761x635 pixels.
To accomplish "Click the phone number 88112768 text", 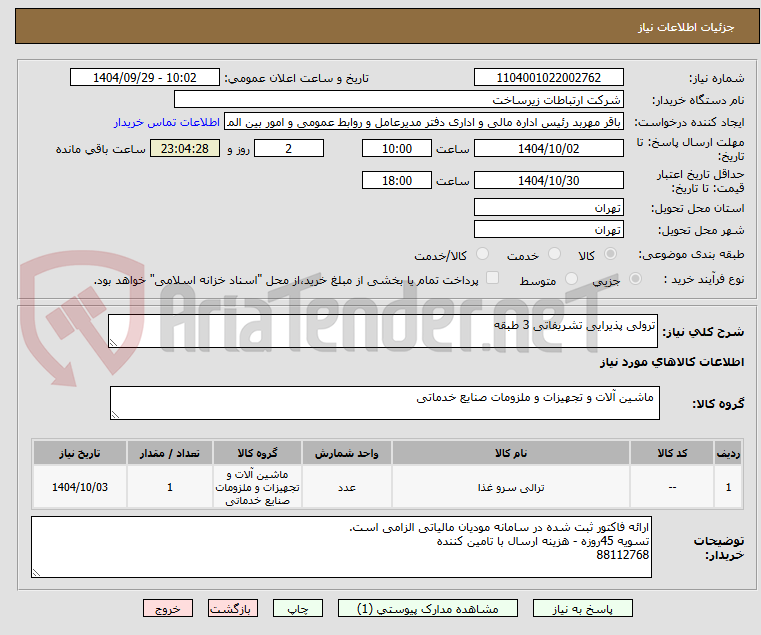I will pyautogui.click(x=622, y=554).
